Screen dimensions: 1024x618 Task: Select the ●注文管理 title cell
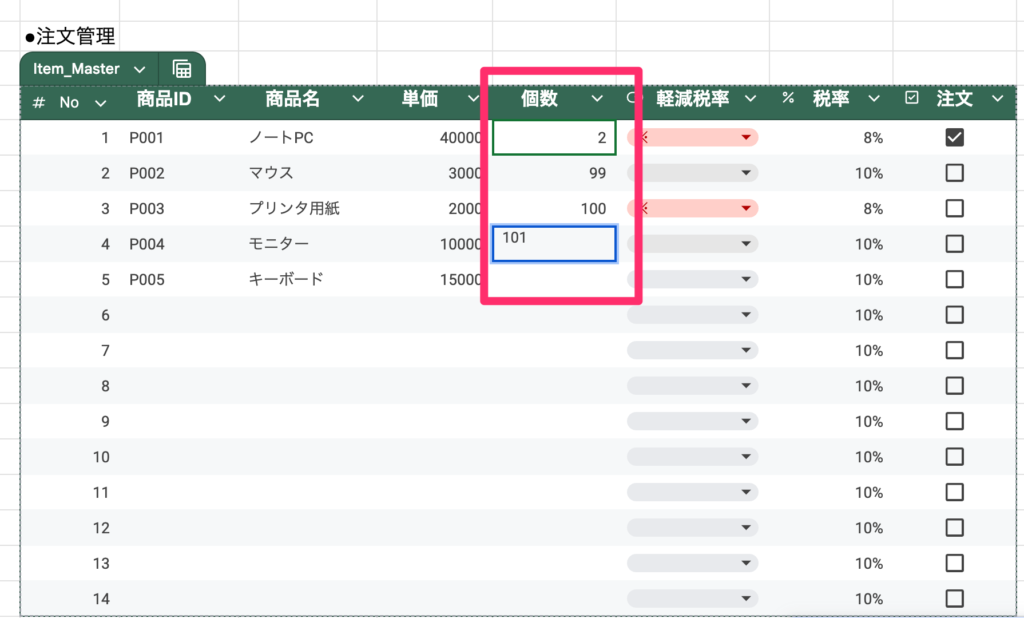tap(70, 37)
